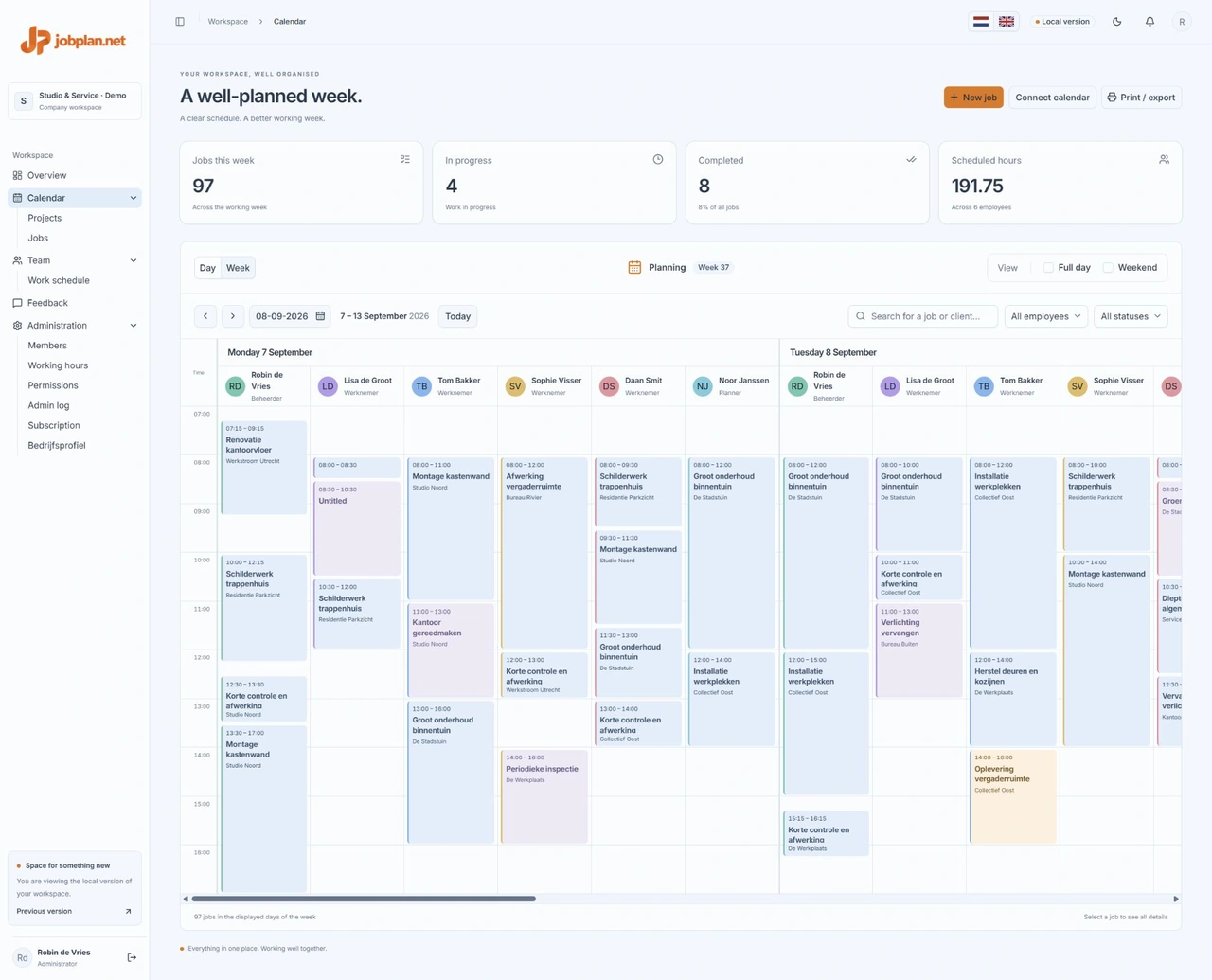Open All statuses dropdown
Viewport: 1212px width, 980px height.
1131,316
